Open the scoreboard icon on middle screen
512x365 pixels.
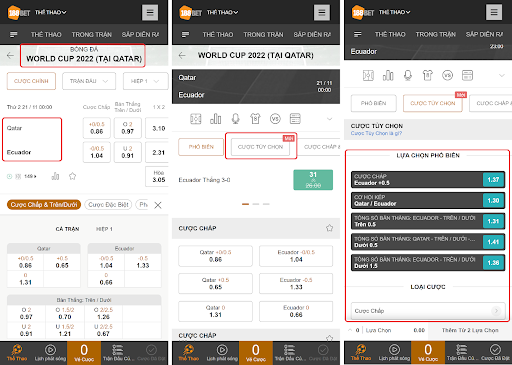click(x=295, y=119)
